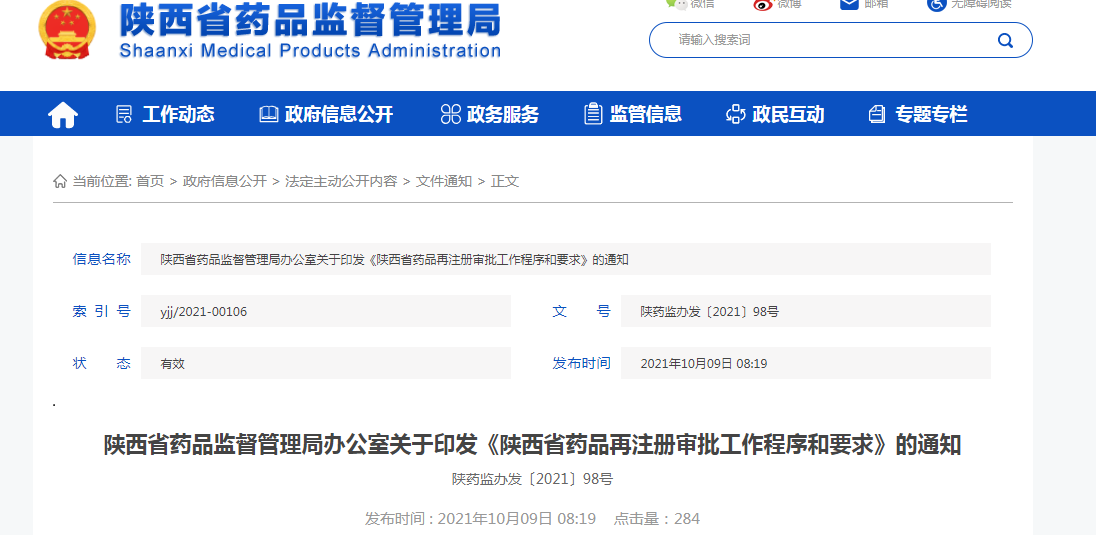The image size is (1096, 535).
Task: Click the book icon beside 政府信息公开
Action: tap(268, 114)
